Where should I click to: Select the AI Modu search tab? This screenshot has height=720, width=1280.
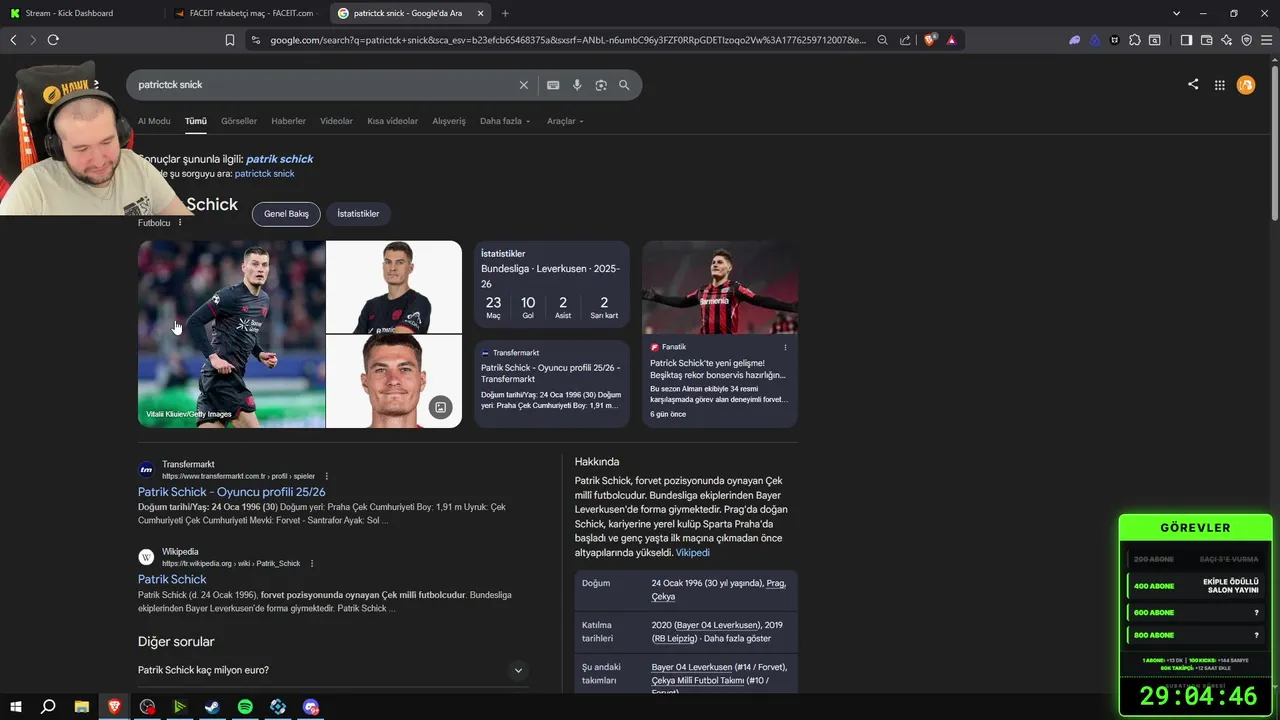click(154, 121)
